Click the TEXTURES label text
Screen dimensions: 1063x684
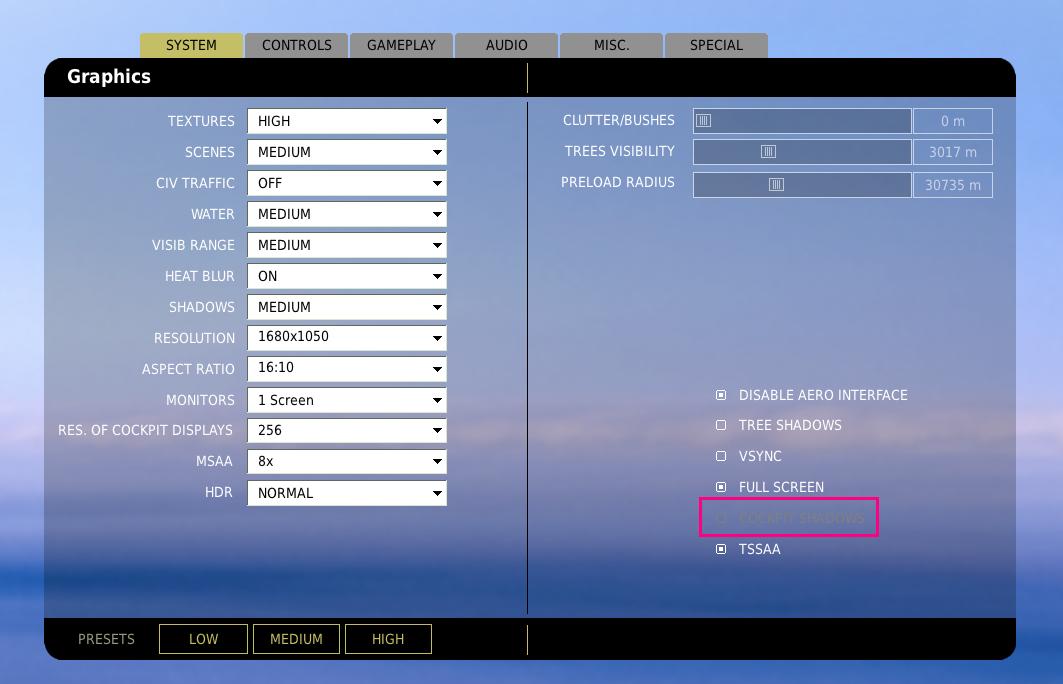201,121
